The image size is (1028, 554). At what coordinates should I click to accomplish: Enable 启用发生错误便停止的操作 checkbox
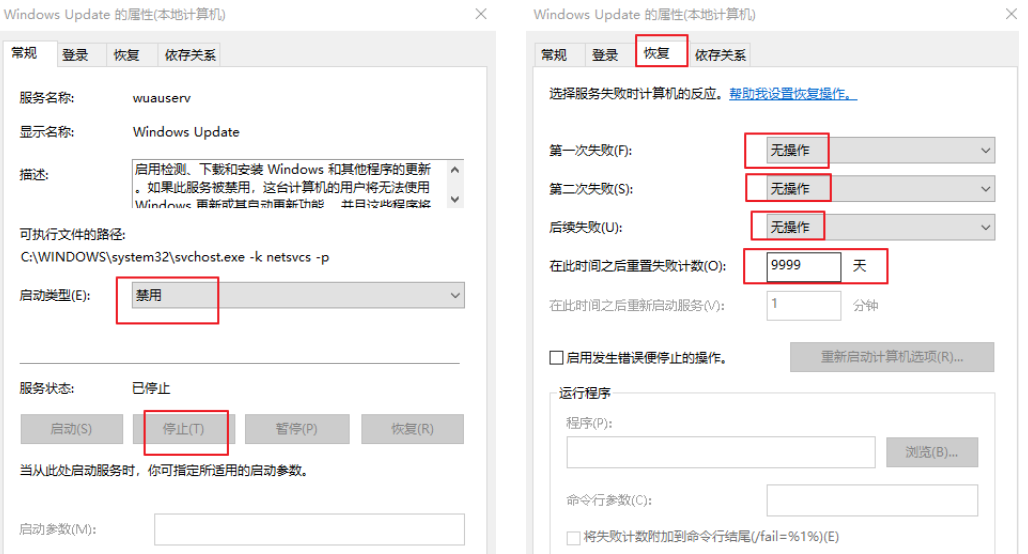click(557, 357)
